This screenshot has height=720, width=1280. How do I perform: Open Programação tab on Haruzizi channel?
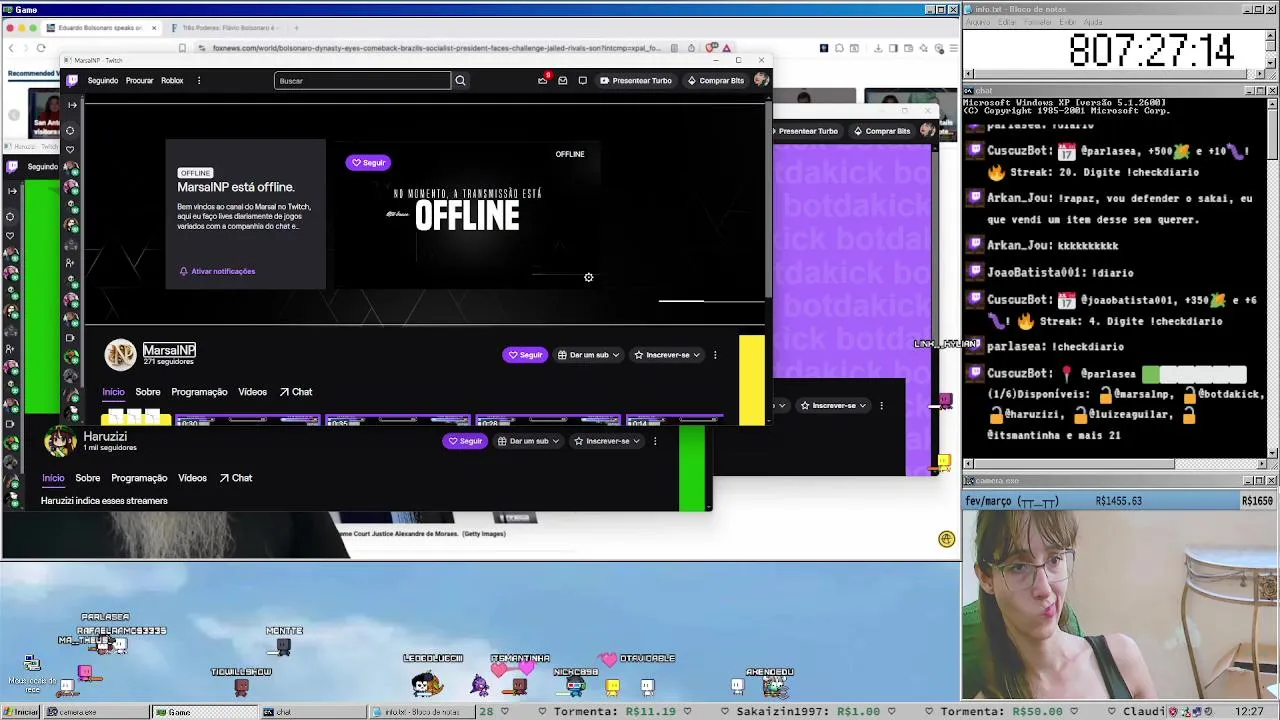(x=139, y=478)
